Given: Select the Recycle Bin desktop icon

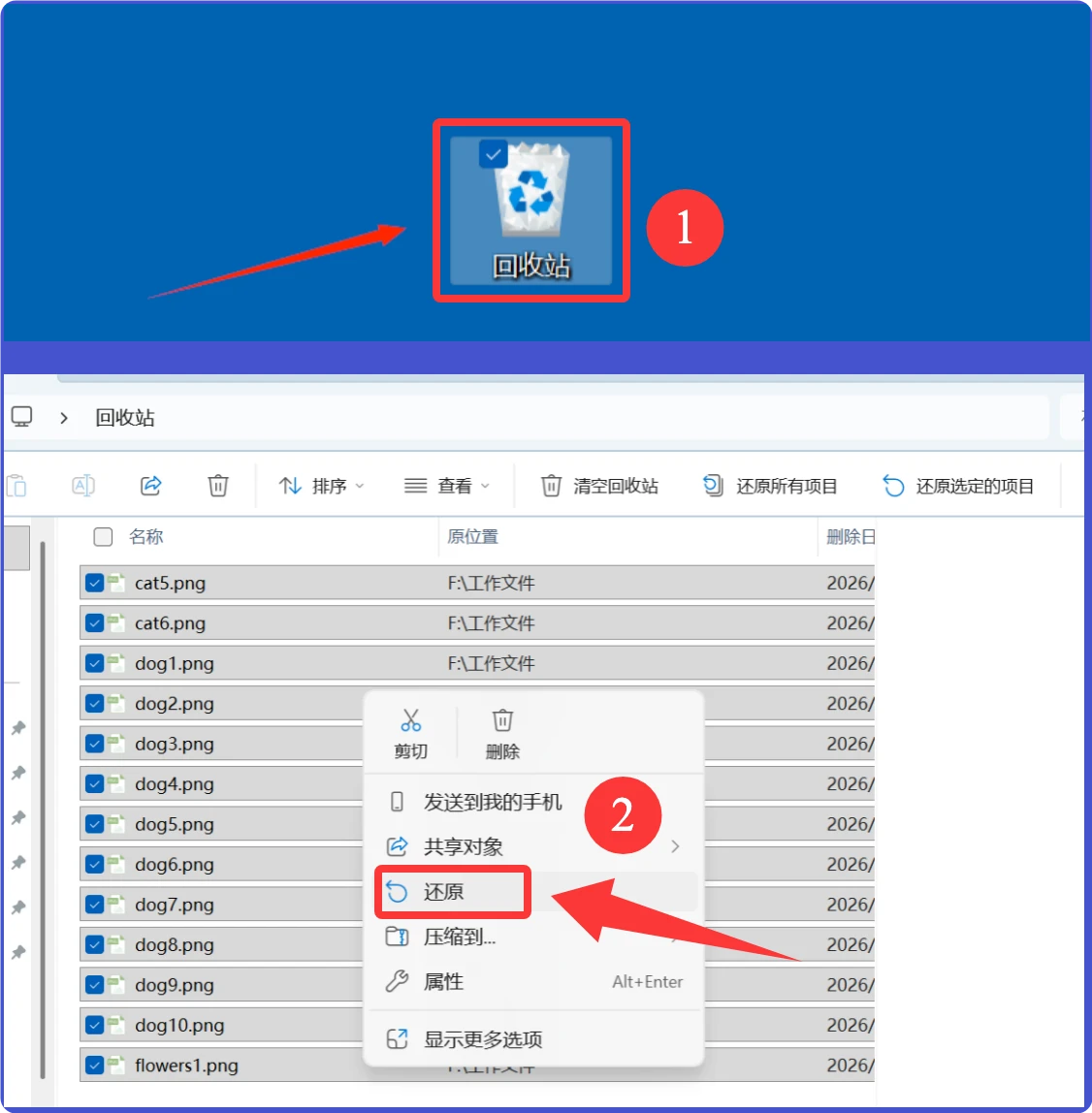Looking at the screenshot, I should [531, 210].
